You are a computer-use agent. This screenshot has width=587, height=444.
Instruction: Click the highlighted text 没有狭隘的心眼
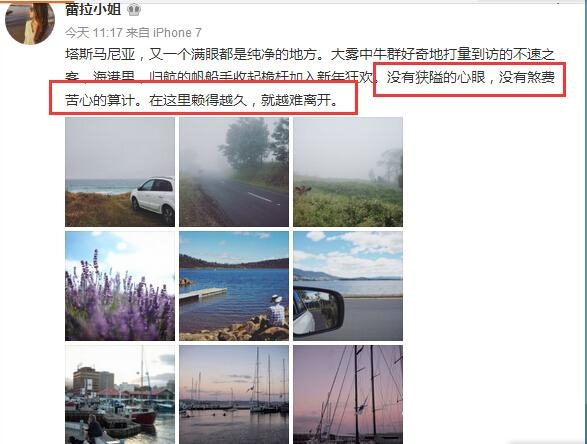point(436,77)
